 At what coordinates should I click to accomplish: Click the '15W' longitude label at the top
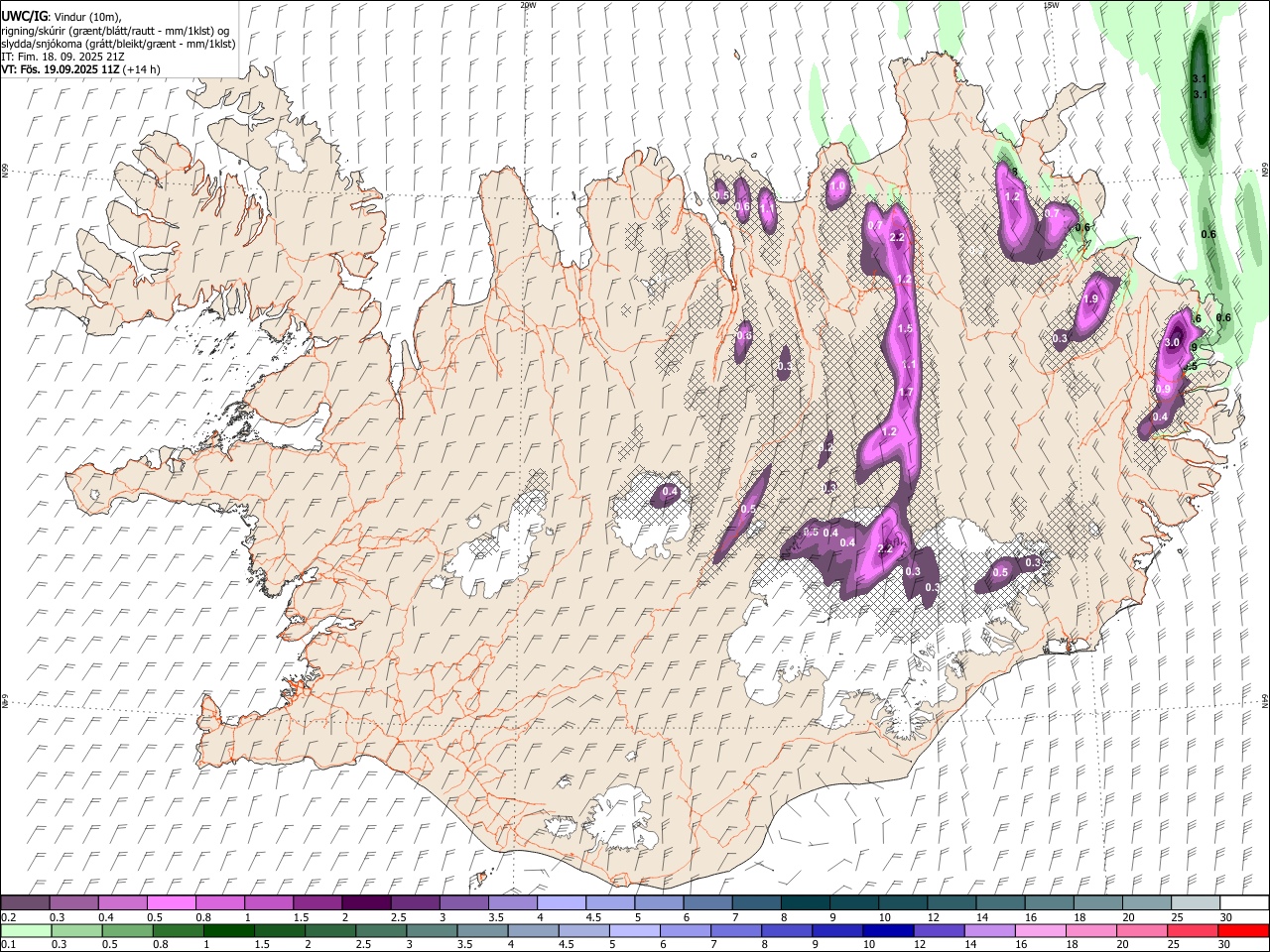click(1050, 5)
